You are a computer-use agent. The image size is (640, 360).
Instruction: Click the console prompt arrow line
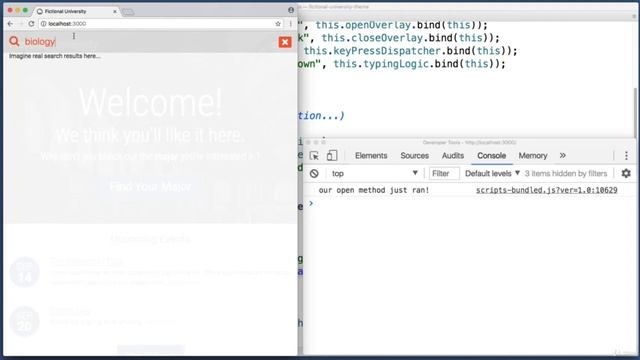tap(469, 203)
